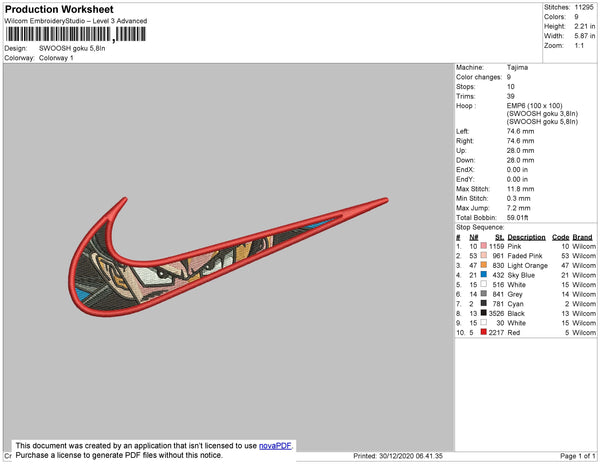600x464 pixels.
Task: Click the N# column header
Action: [474, 237]
